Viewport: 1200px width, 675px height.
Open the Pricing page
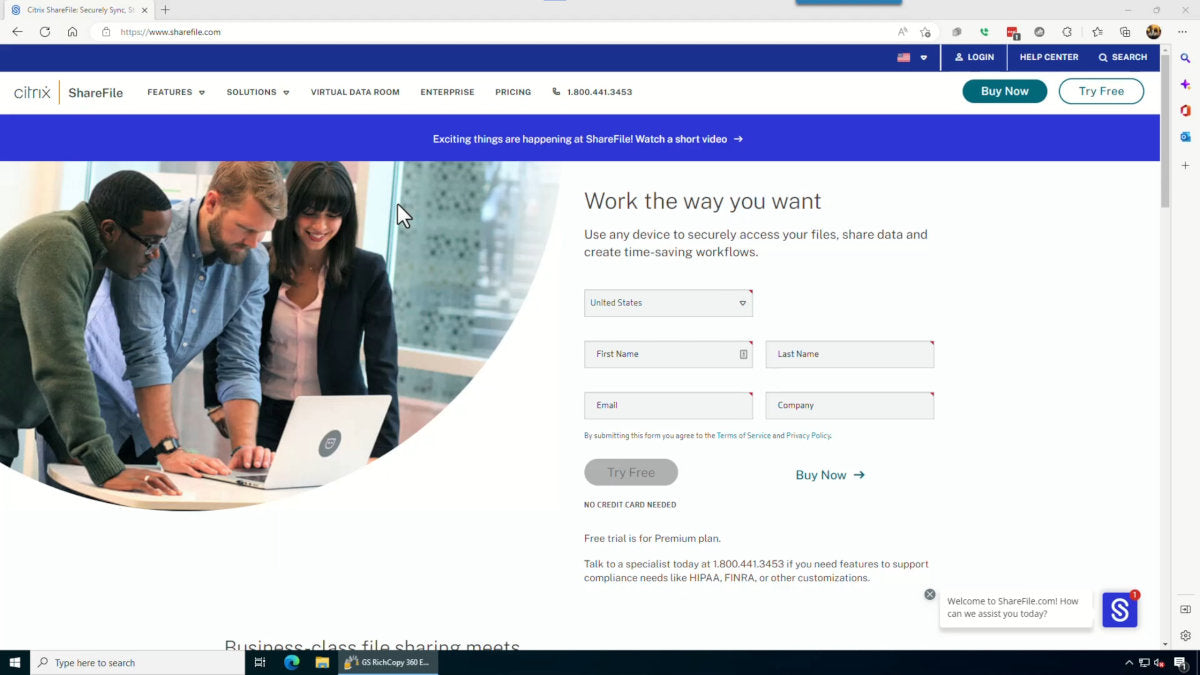point(513,92)
